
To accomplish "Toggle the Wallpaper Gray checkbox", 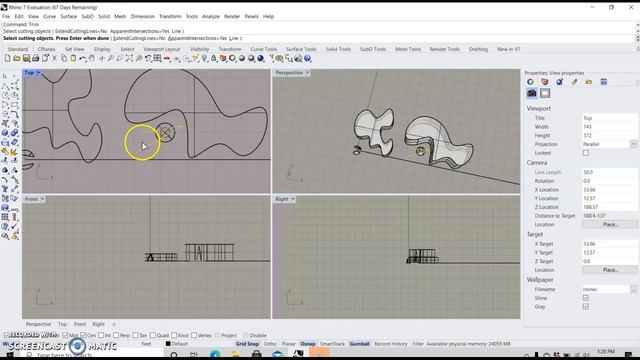I will (586, 307).
